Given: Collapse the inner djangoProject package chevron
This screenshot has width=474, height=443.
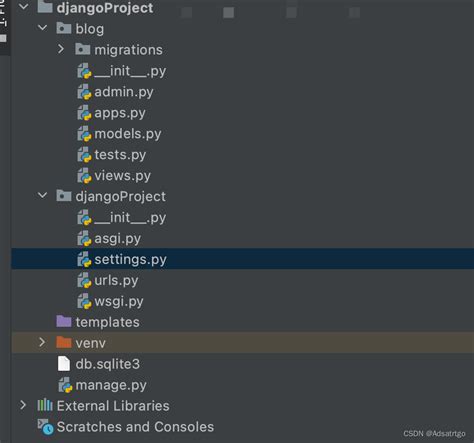Looking at the screenshot, I should click(43, 195).
